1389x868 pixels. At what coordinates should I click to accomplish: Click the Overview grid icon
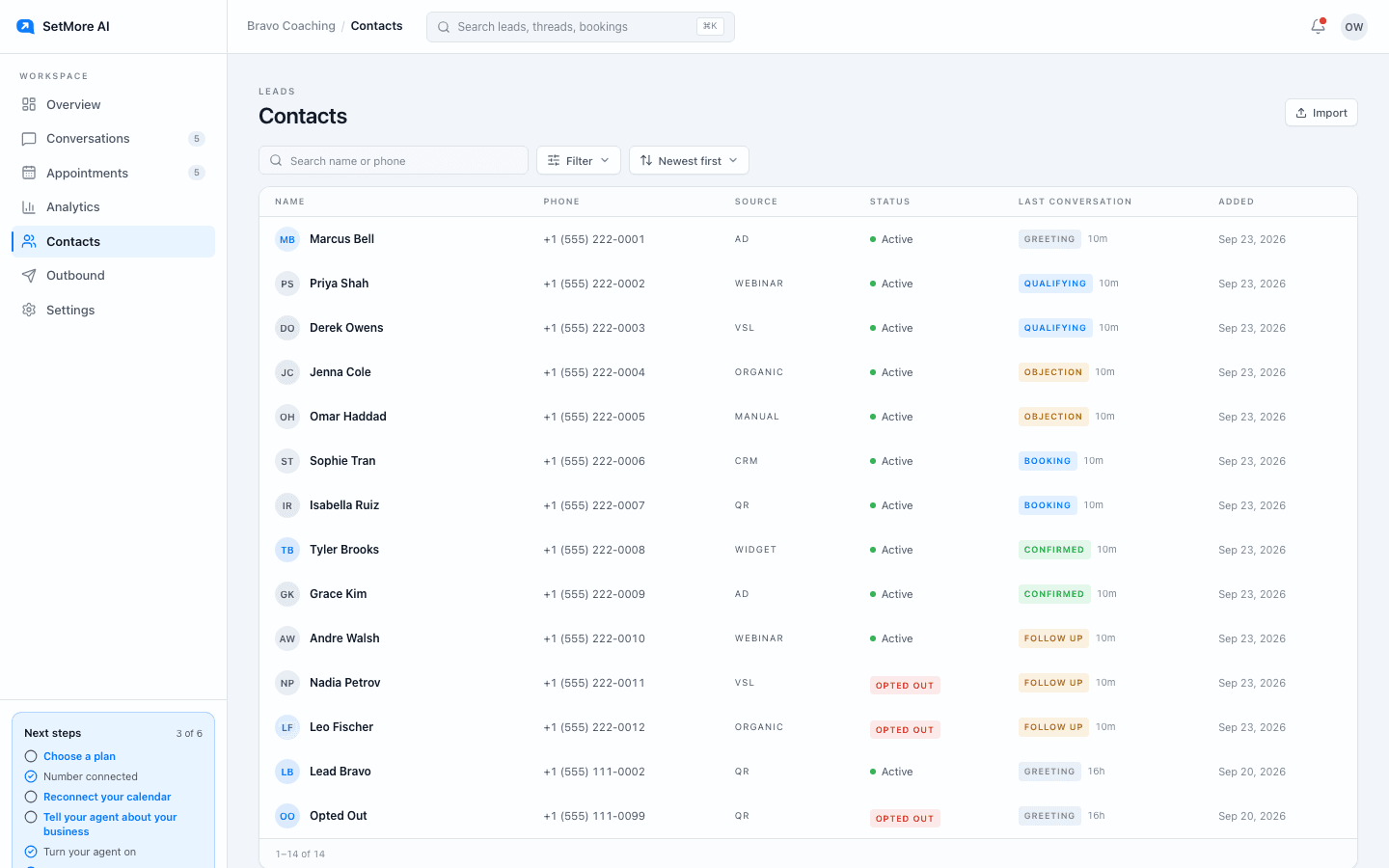[x=29, y=104]
